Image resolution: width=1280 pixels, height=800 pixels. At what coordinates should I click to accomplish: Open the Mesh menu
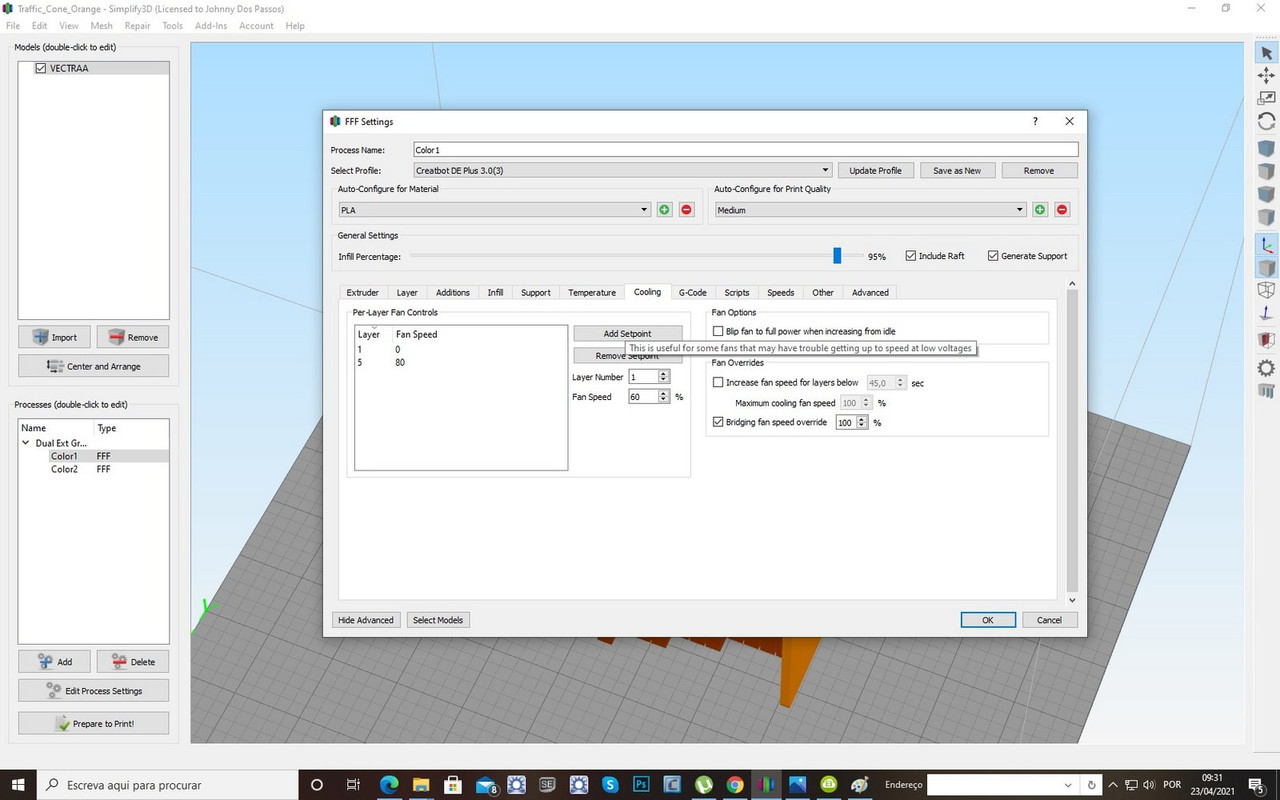point(101,26)
